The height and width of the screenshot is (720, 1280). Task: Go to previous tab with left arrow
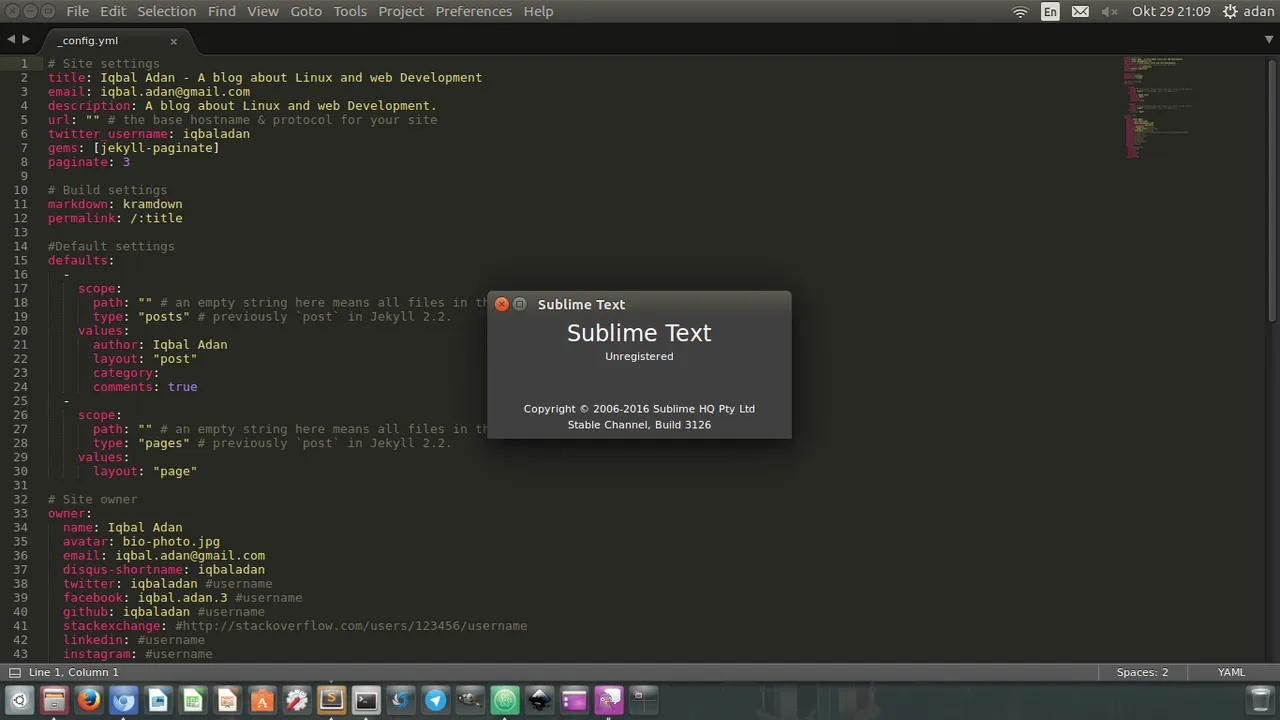click(x=11, y=40)
